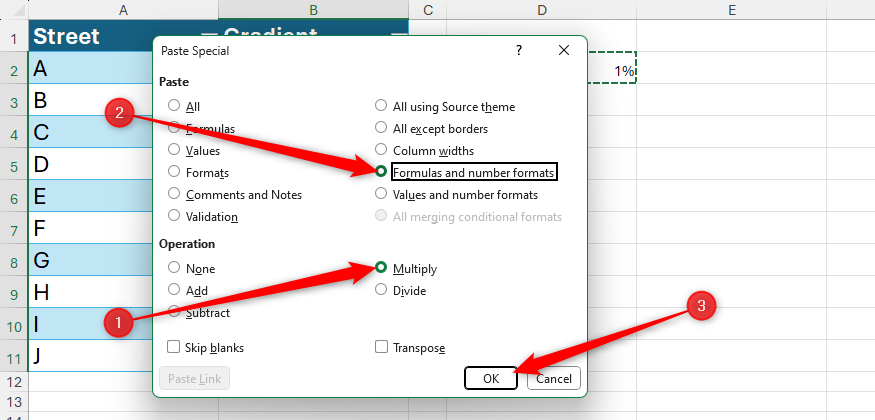The width and height of the screenshot is (875, 420).
Task: Choose the Values paste option
Action: click(175, 151)
